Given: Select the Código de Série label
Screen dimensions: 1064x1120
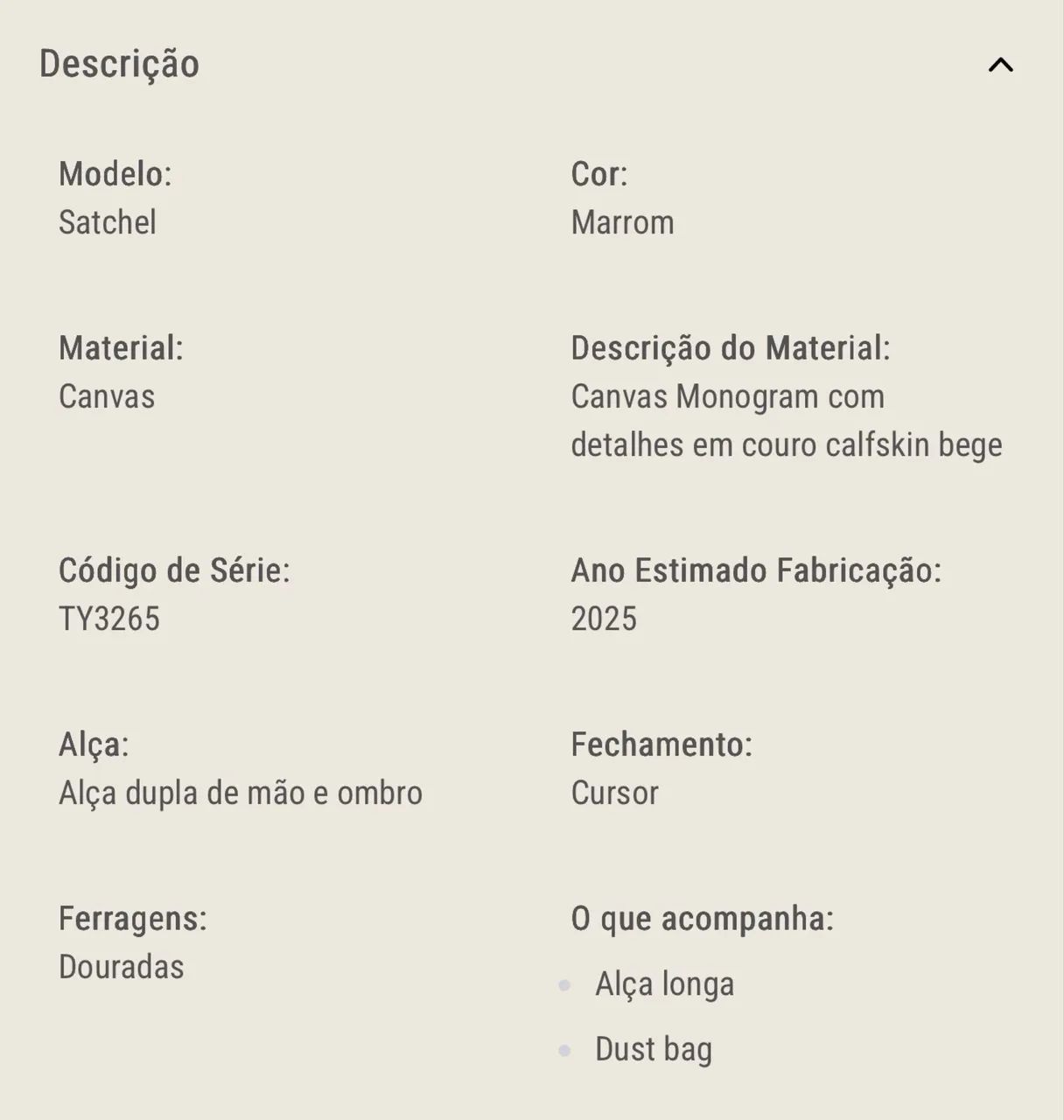Looking at the screenshot, I should pos(174,570).
